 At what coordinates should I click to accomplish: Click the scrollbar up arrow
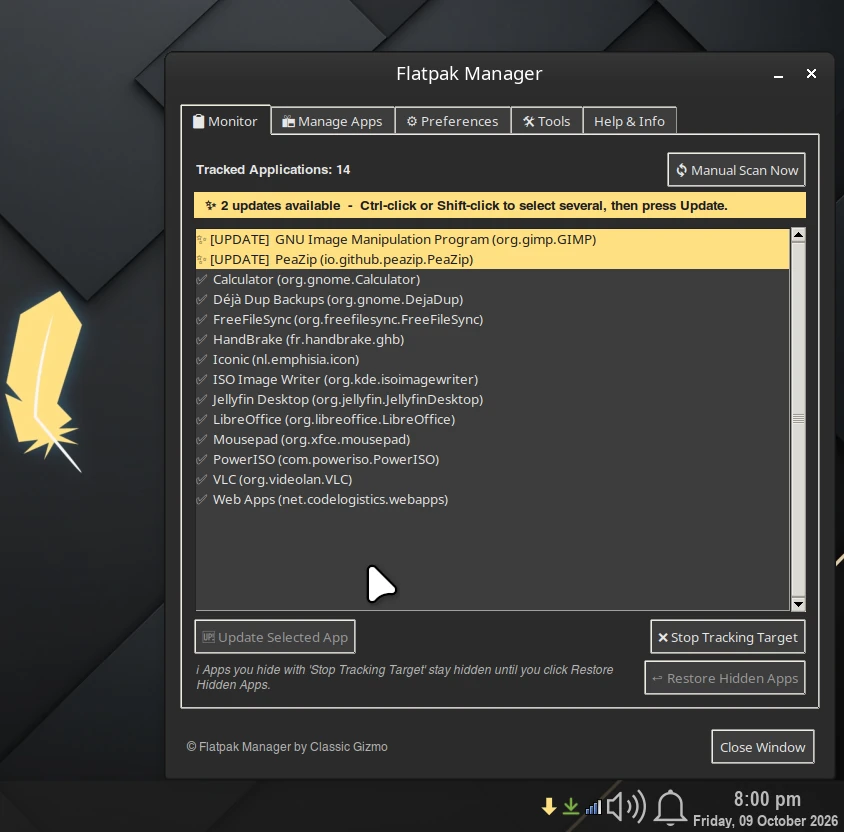click(798, 235)
